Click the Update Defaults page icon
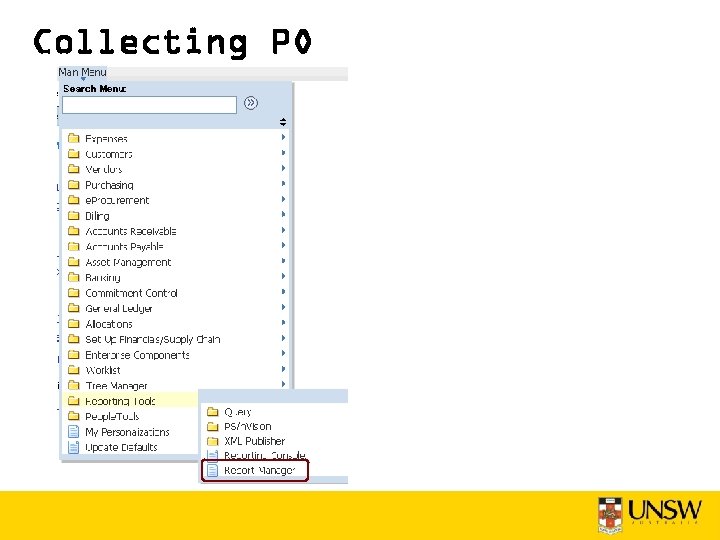 [x=73, y=447]
